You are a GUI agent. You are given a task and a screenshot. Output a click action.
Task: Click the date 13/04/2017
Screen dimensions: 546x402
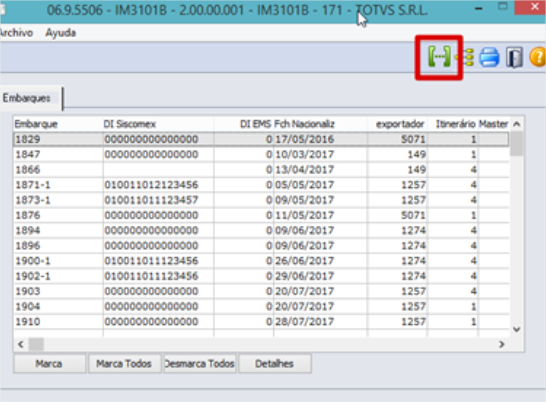[x=305, y=170]
